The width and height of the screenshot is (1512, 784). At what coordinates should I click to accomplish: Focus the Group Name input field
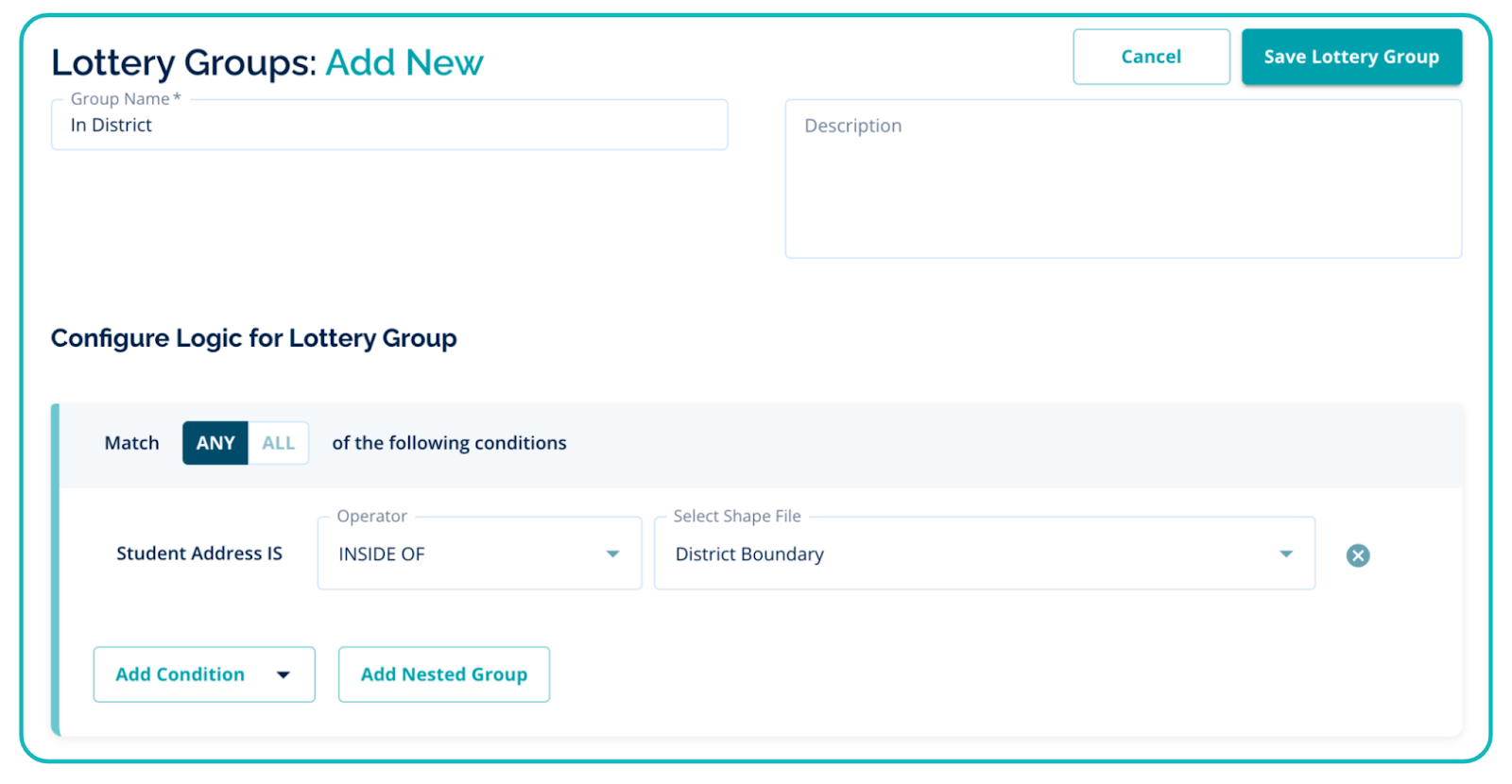[388, 126]
